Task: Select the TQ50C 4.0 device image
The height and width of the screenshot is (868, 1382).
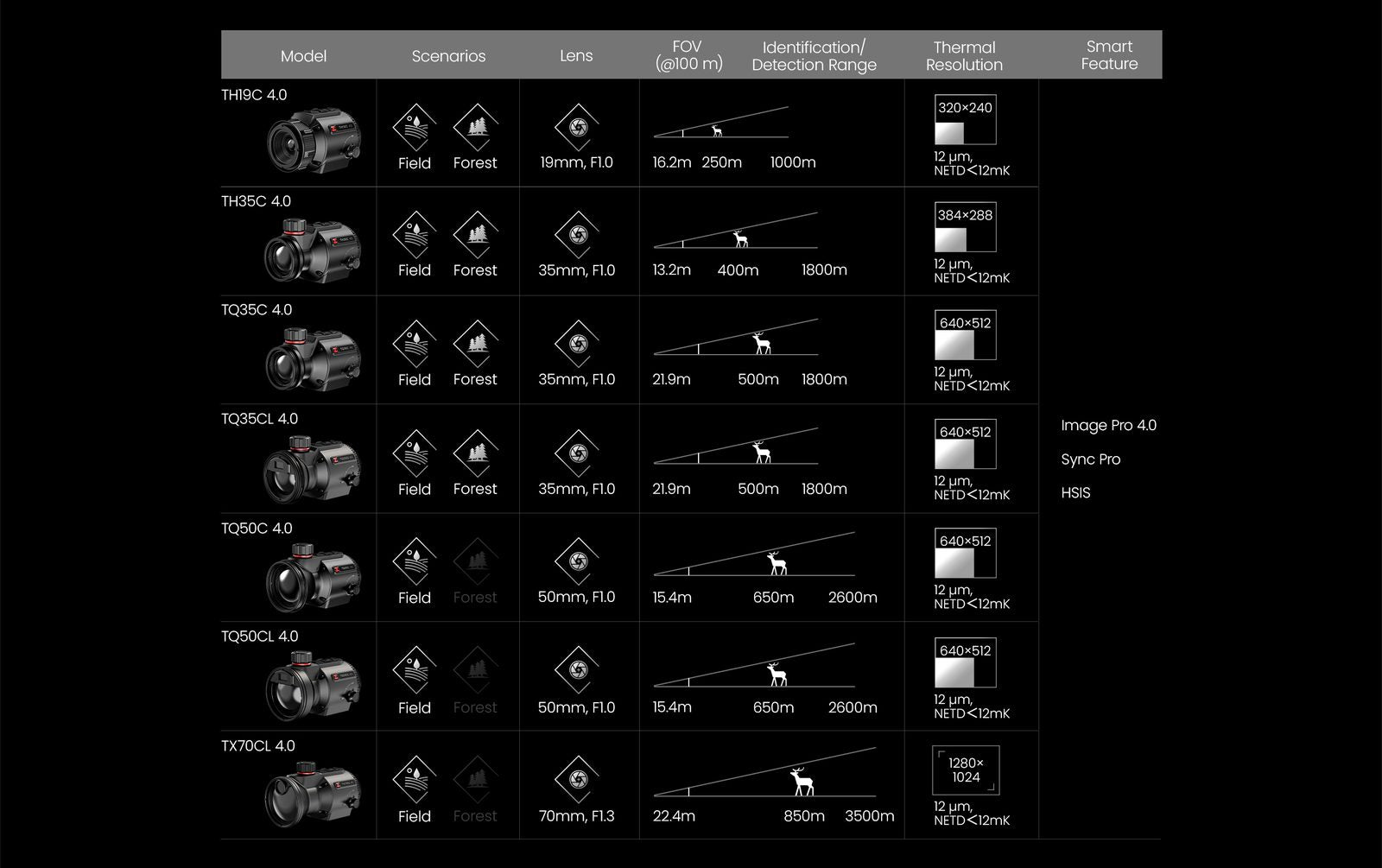Action: coord(313,578)
